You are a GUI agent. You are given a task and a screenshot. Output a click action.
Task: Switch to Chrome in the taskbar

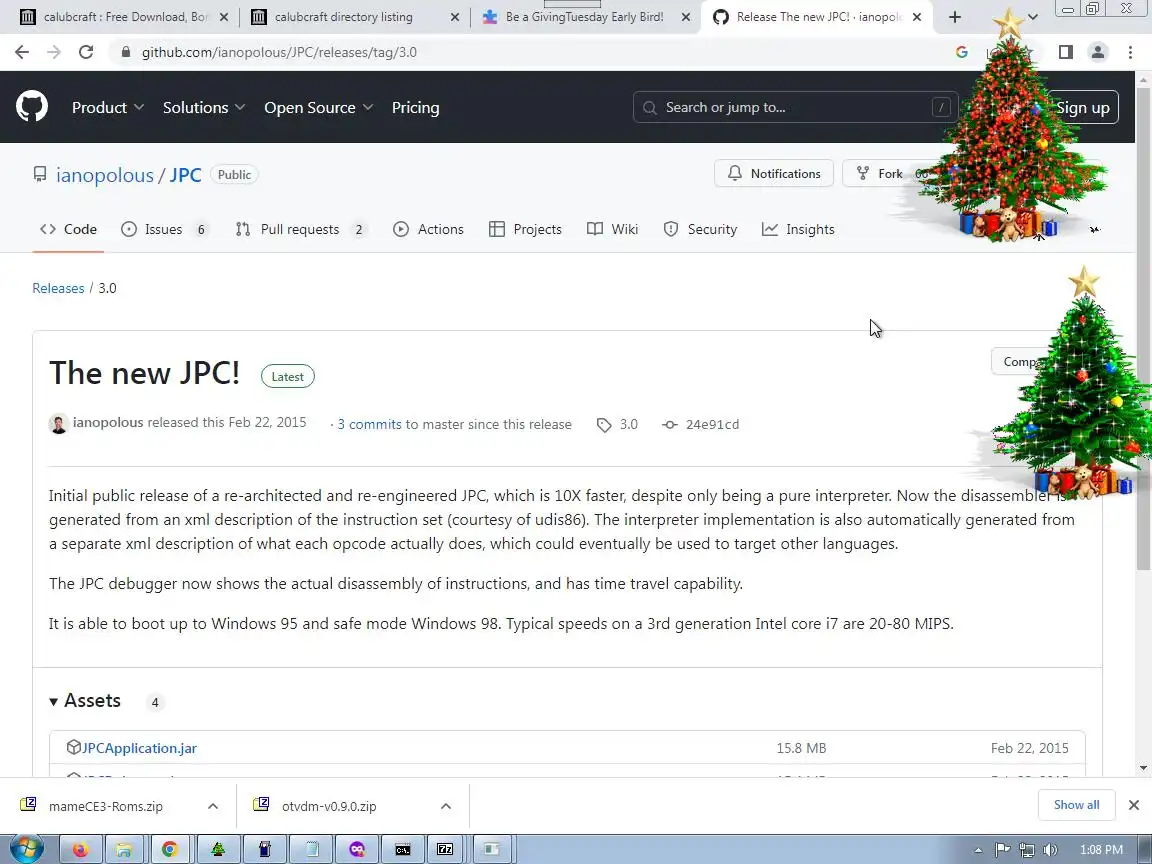[170, 849]
